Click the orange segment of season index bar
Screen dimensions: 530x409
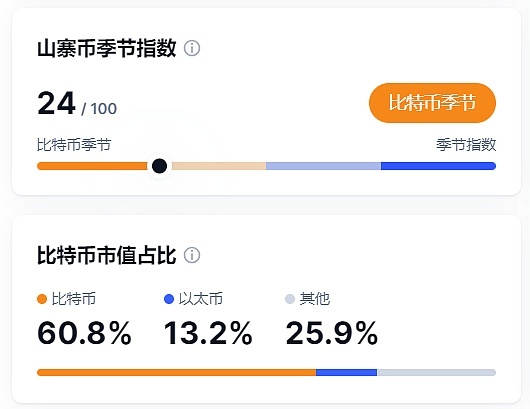point(92,166)
